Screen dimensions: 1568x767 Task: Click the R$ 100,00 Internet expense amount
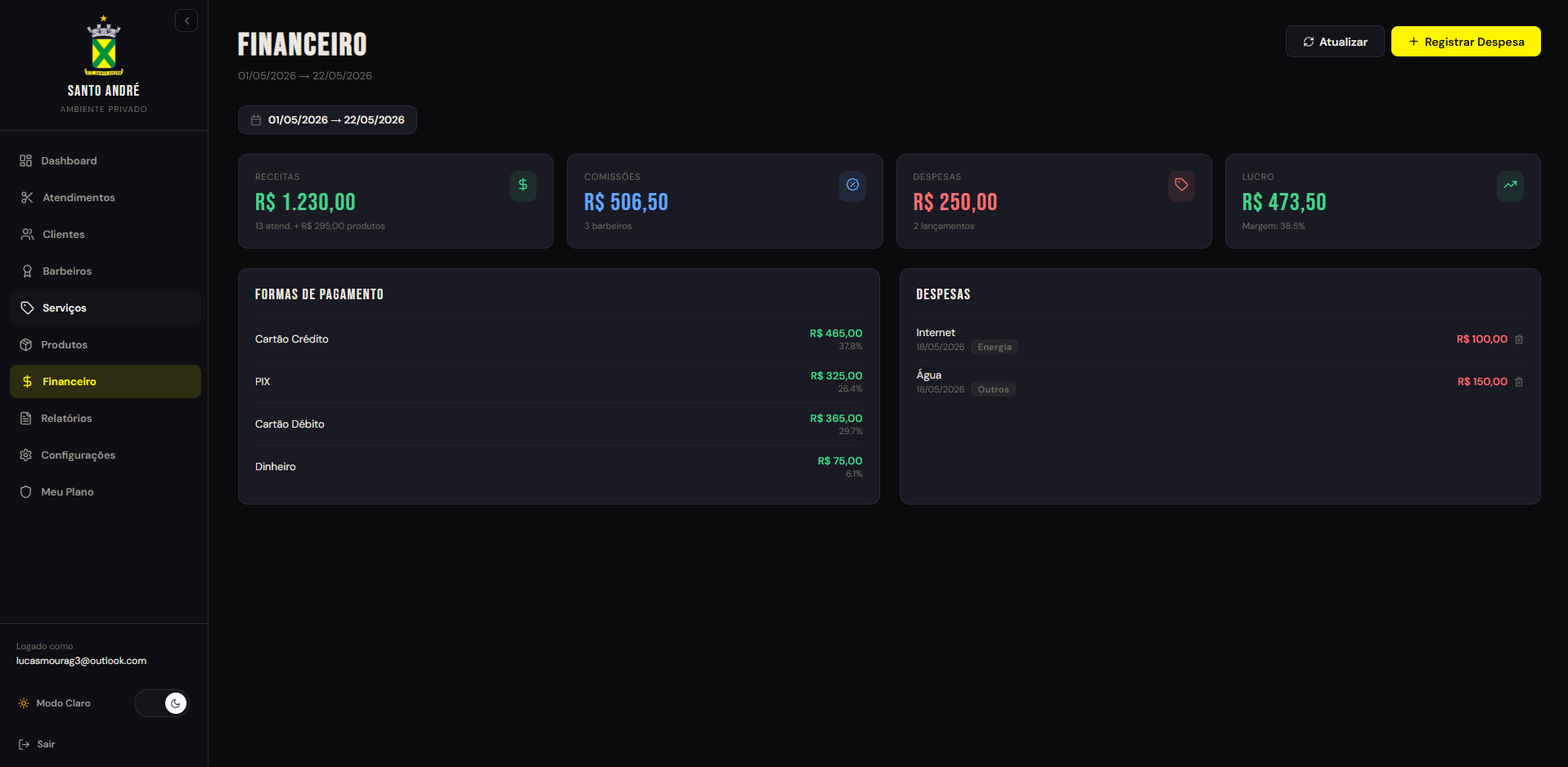tap(1482, 339)
